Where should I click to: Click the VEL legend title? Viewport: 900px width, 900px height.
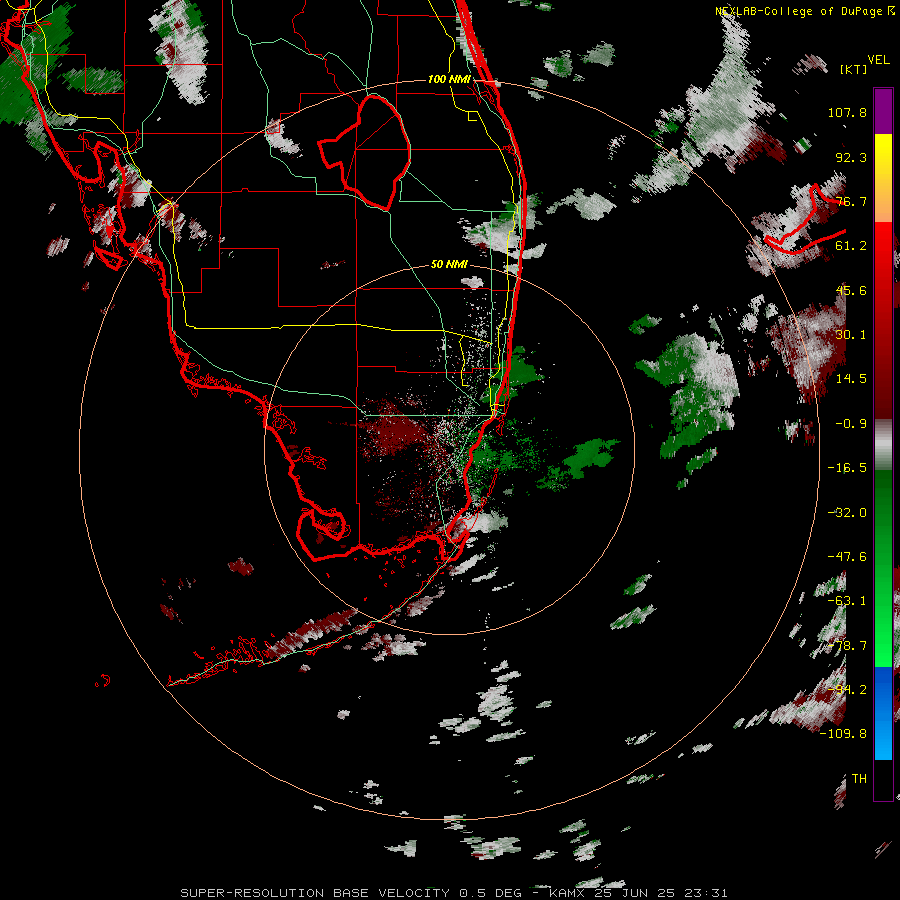tap(879, 60)
